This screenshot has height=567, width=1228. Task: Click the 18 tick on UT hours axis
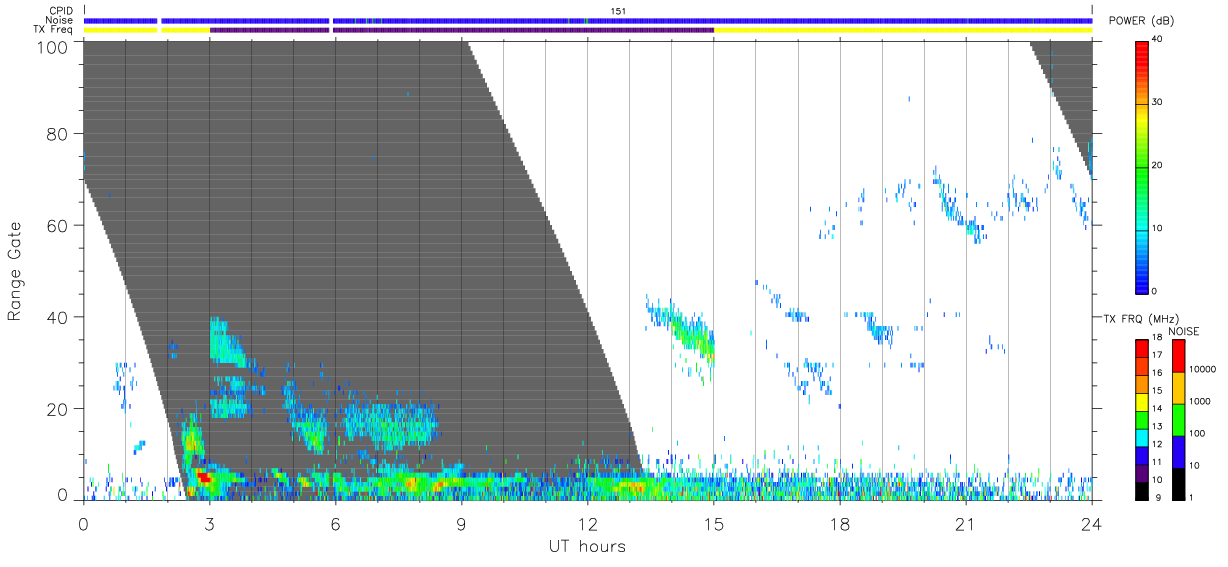pos(839,525)
